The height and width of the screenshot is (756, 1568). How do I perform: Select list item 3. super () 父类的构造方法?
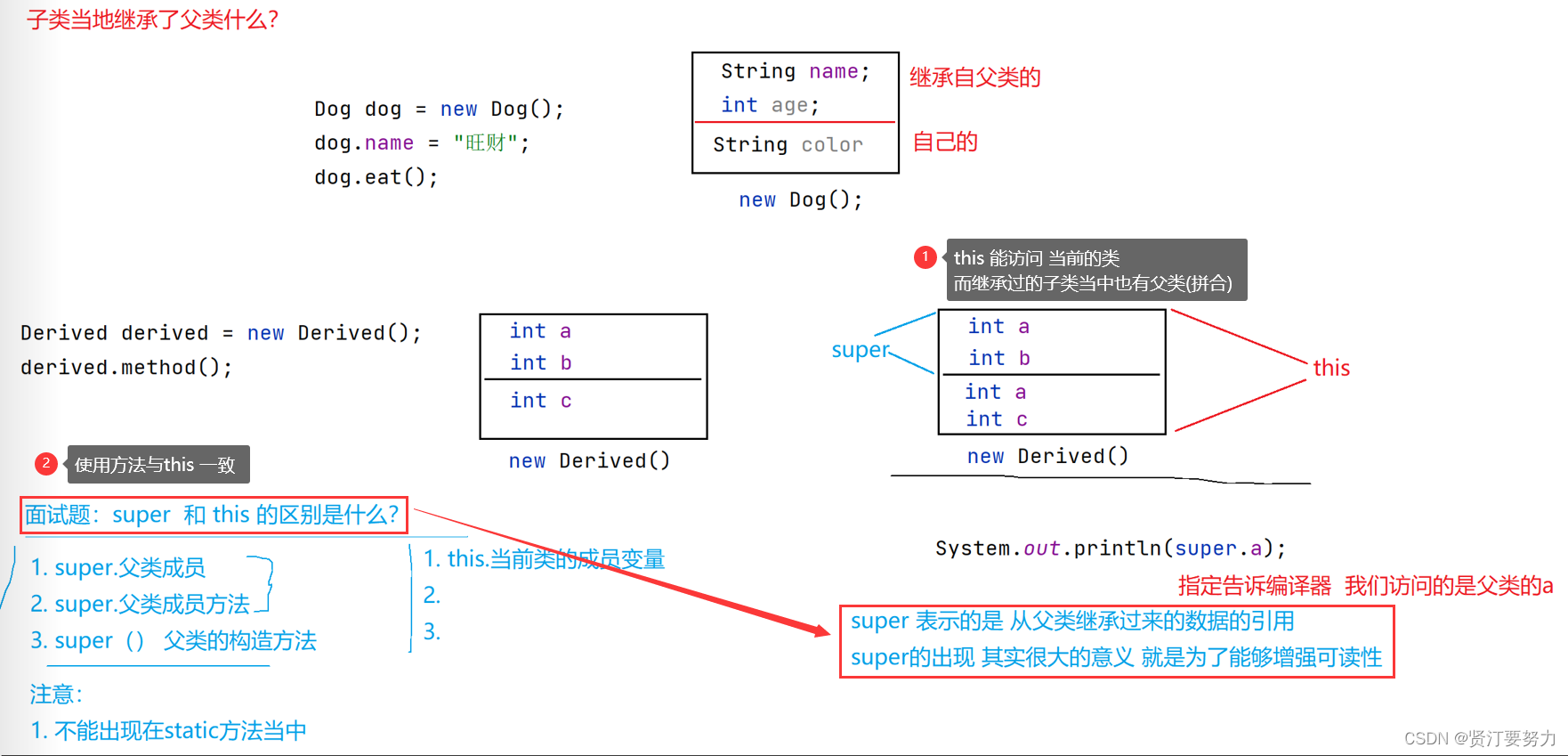click(174, 640)
